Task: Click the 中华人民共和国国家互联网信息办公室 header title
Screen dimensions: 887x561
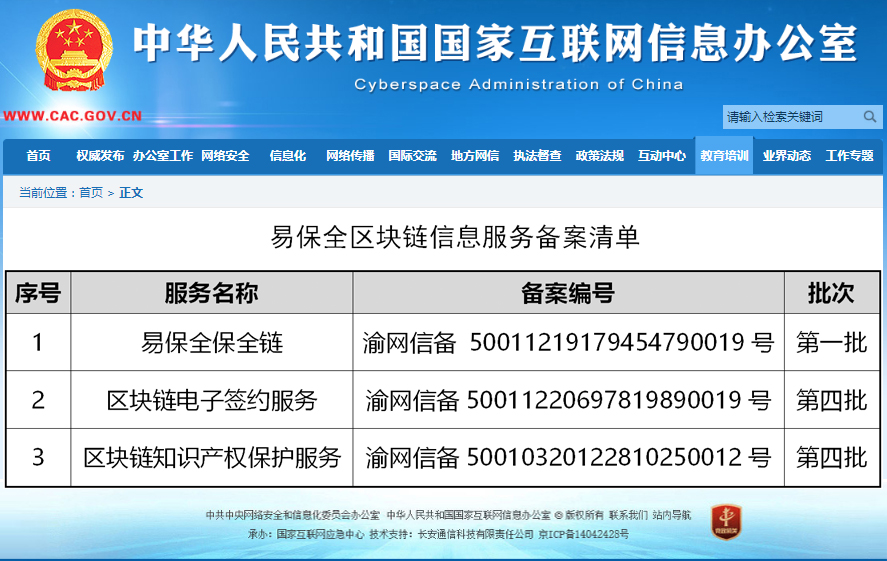Action: coord(496,43)
